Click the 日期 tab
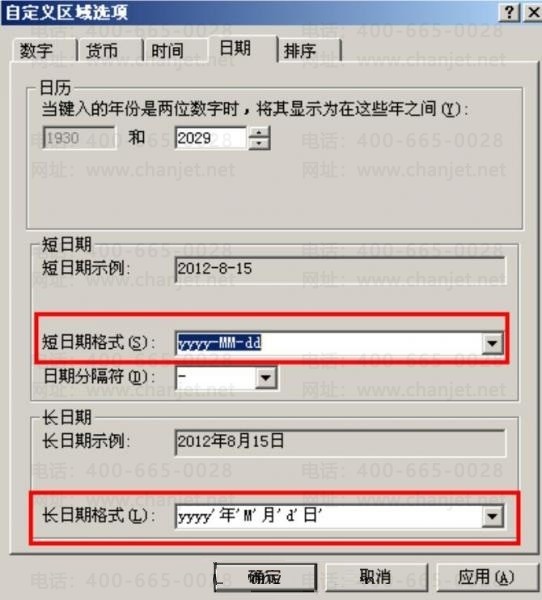542x600 pixels. tap(243, 49)
